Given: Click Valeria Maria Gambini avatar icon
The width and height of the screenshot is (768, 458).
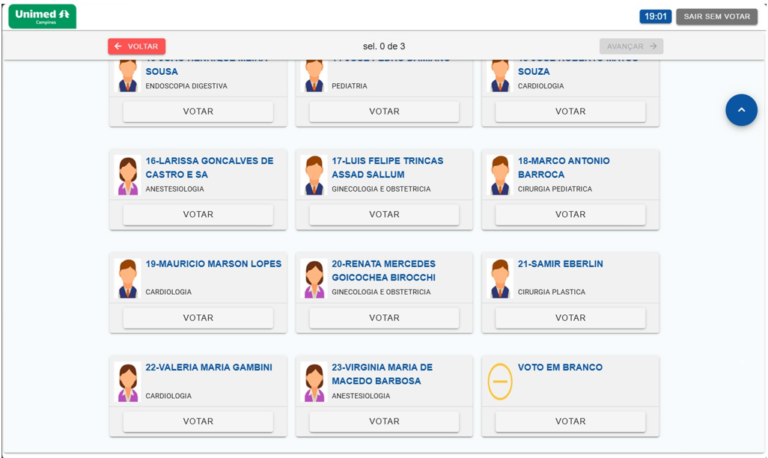Looking at the screenshot, I should click(128, 382).
